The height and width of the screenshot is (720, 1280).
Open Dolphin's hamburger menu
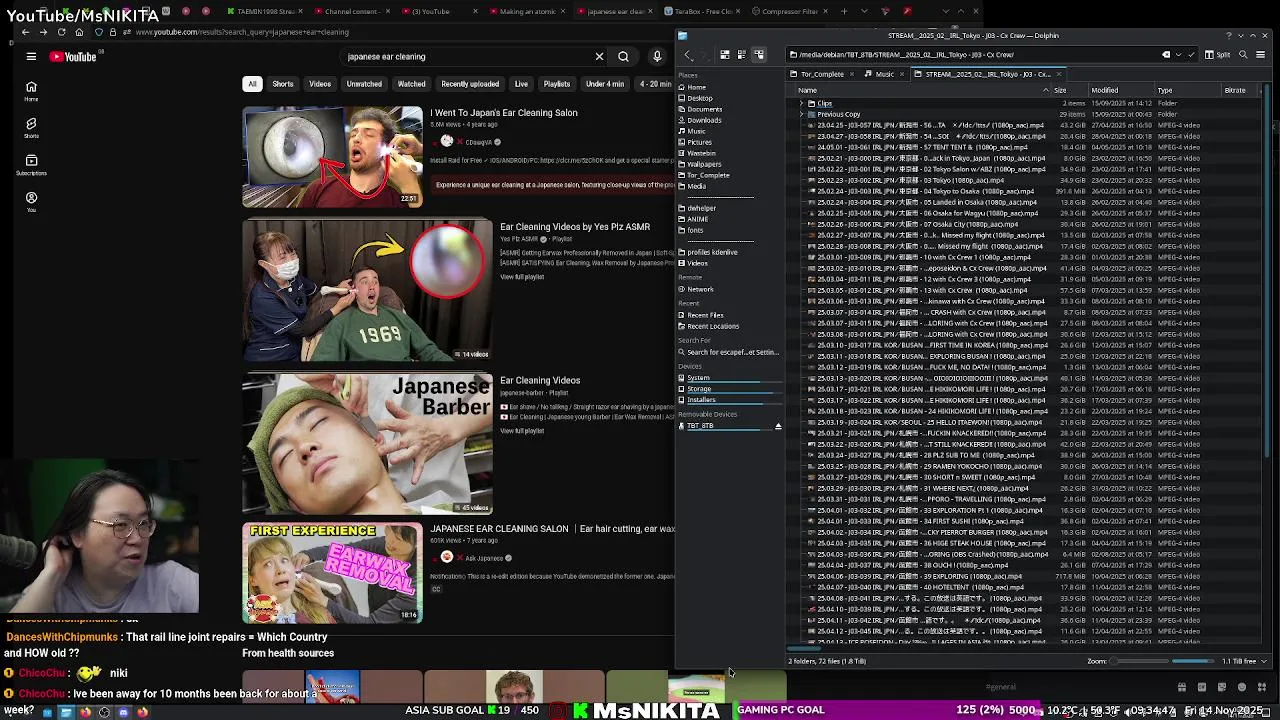1260,55
